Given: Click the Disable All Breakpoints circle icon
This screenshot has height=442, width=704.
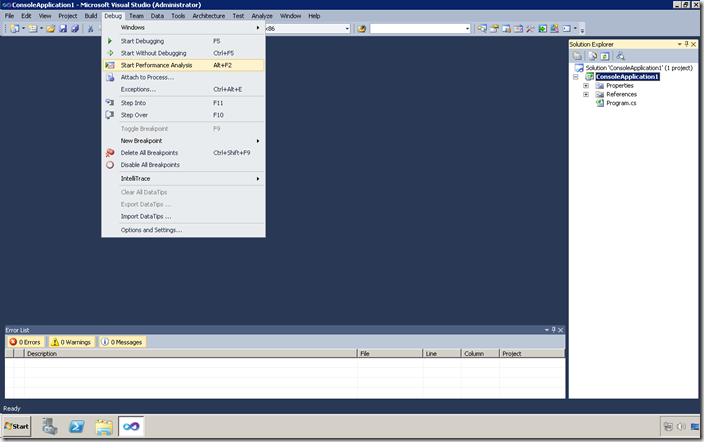Looking at the screenshot, I should 110,165.
